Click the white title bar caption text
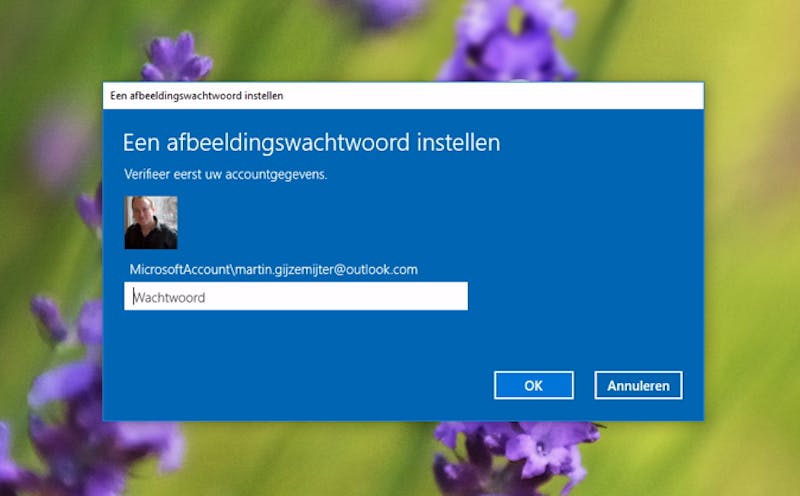Viewport: 800px width, 496px height. click(196, 96)
